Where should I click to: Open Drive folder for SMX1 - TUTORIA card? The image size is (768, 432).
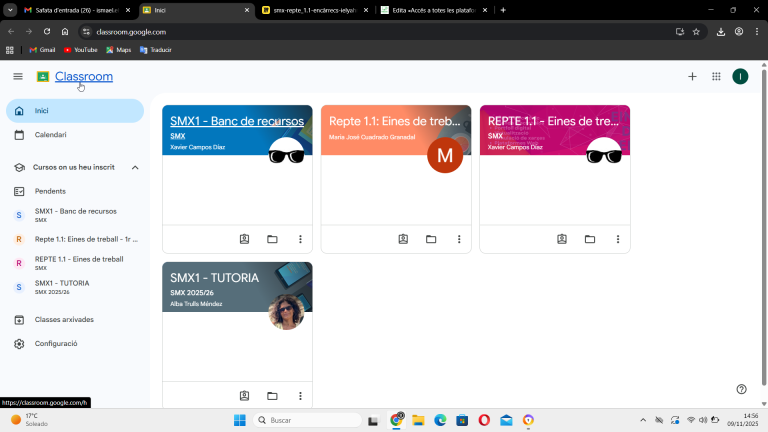point(272,396)
